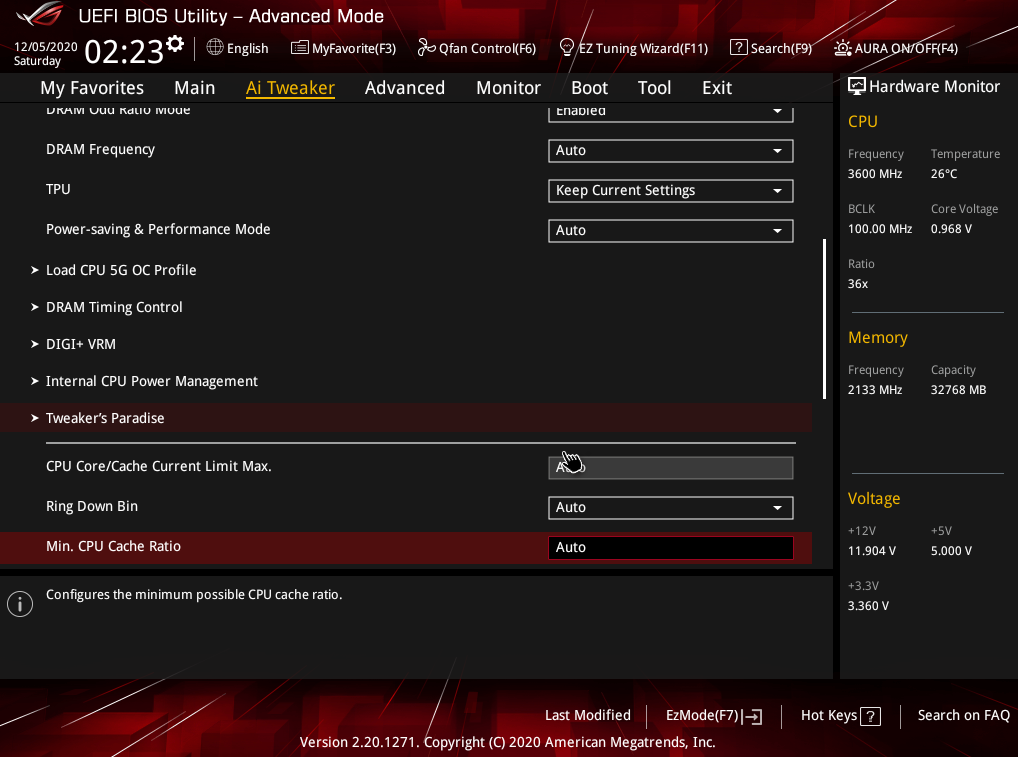Click Last Modified button

(x=588, y=715)
